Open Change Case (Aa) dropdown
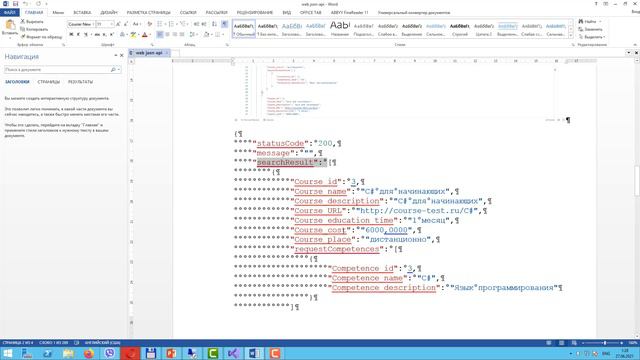Screen dimensions: 640x360 tap(137, 24)
